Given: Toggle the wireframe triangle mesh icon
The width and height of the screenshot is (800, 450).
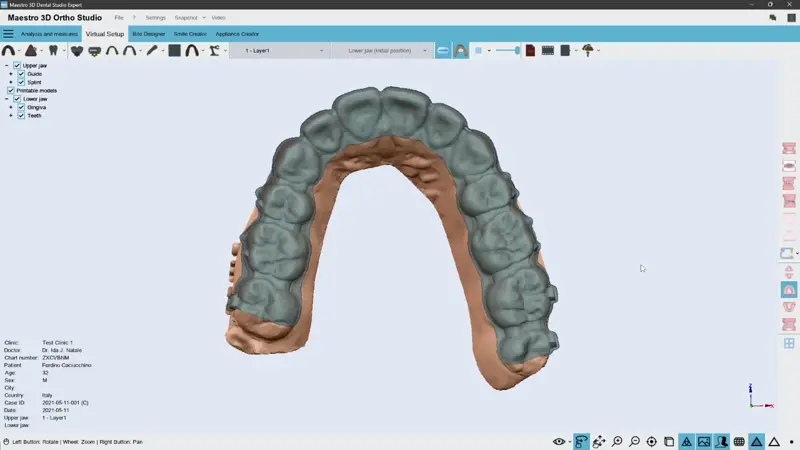Looking at the screenshot, I should (x=687, y=442).
